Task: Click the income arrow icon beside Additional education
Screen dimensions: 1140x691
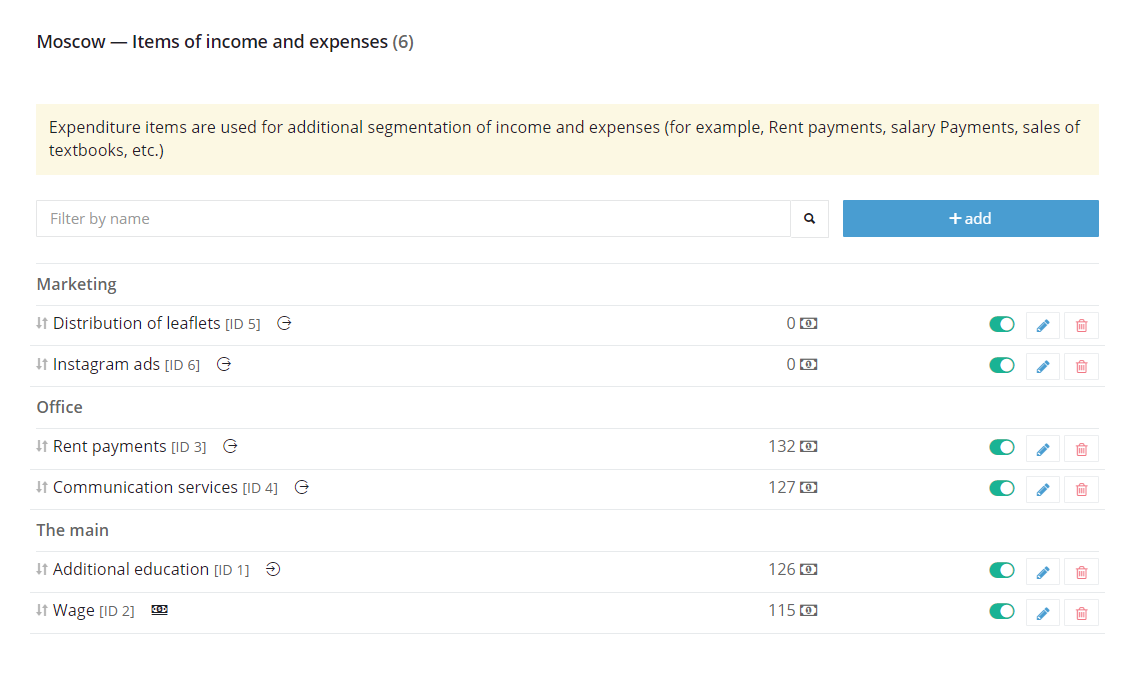Action: point(273,570)
